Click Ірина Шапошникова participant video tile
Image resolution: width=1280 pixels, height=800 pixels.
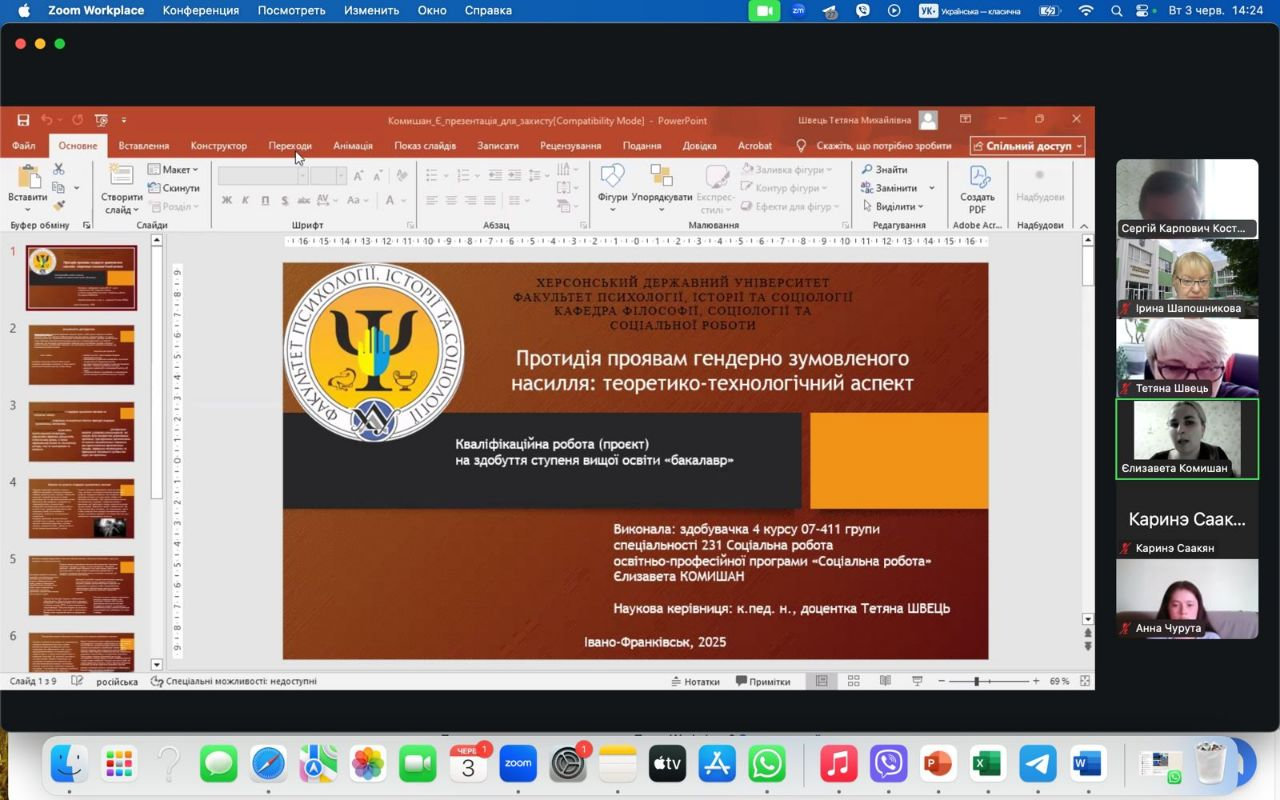1187,278
